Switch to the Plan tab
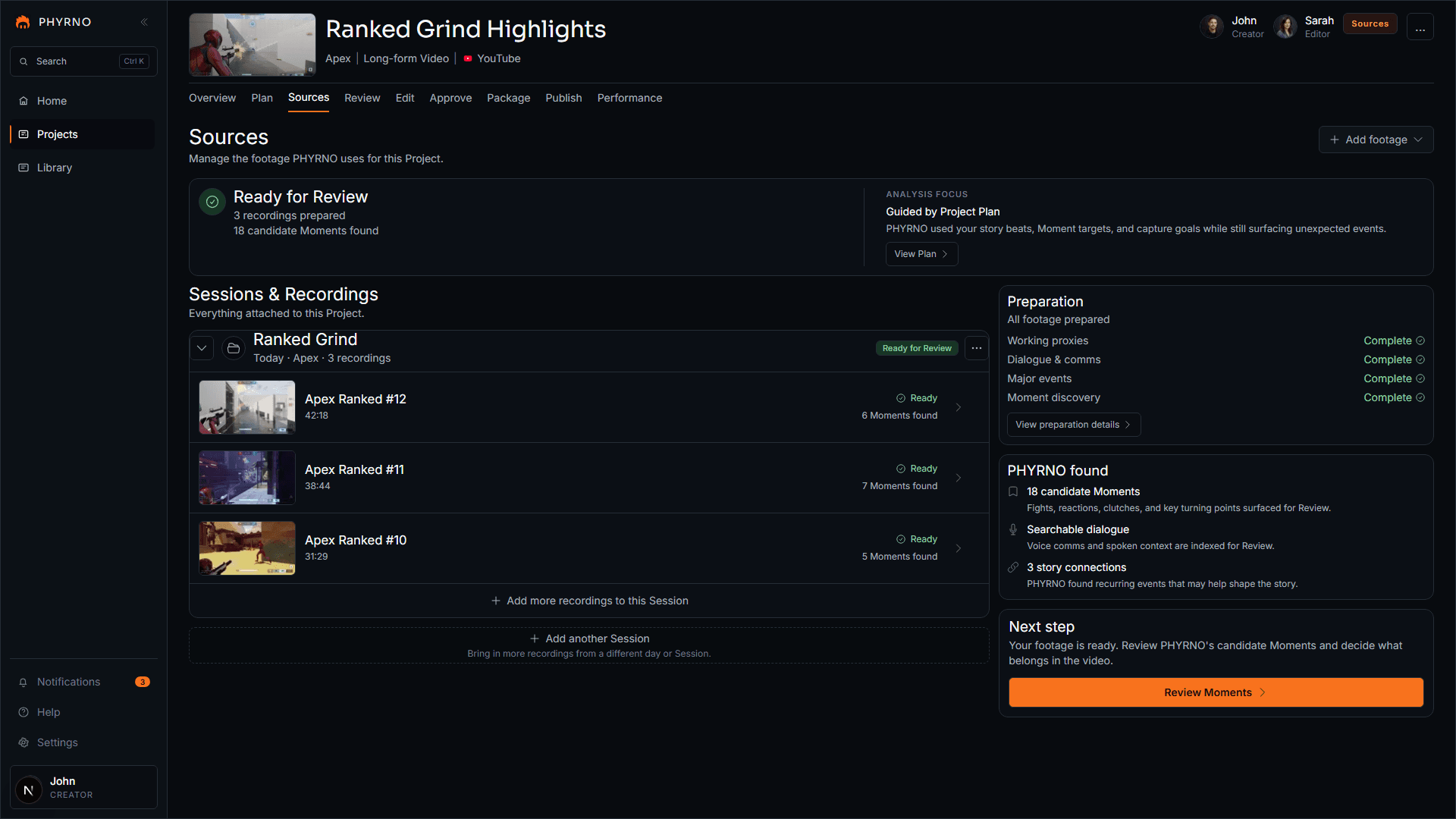 coord(262,98)
